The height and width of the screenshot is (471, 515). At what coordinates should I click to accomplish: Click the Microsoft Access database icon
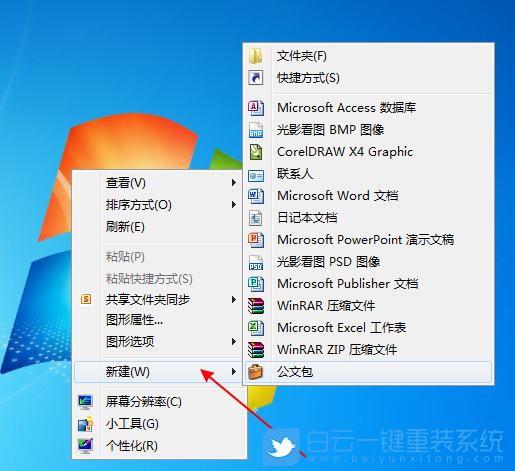pyautogui.click(x=256, y=108)
